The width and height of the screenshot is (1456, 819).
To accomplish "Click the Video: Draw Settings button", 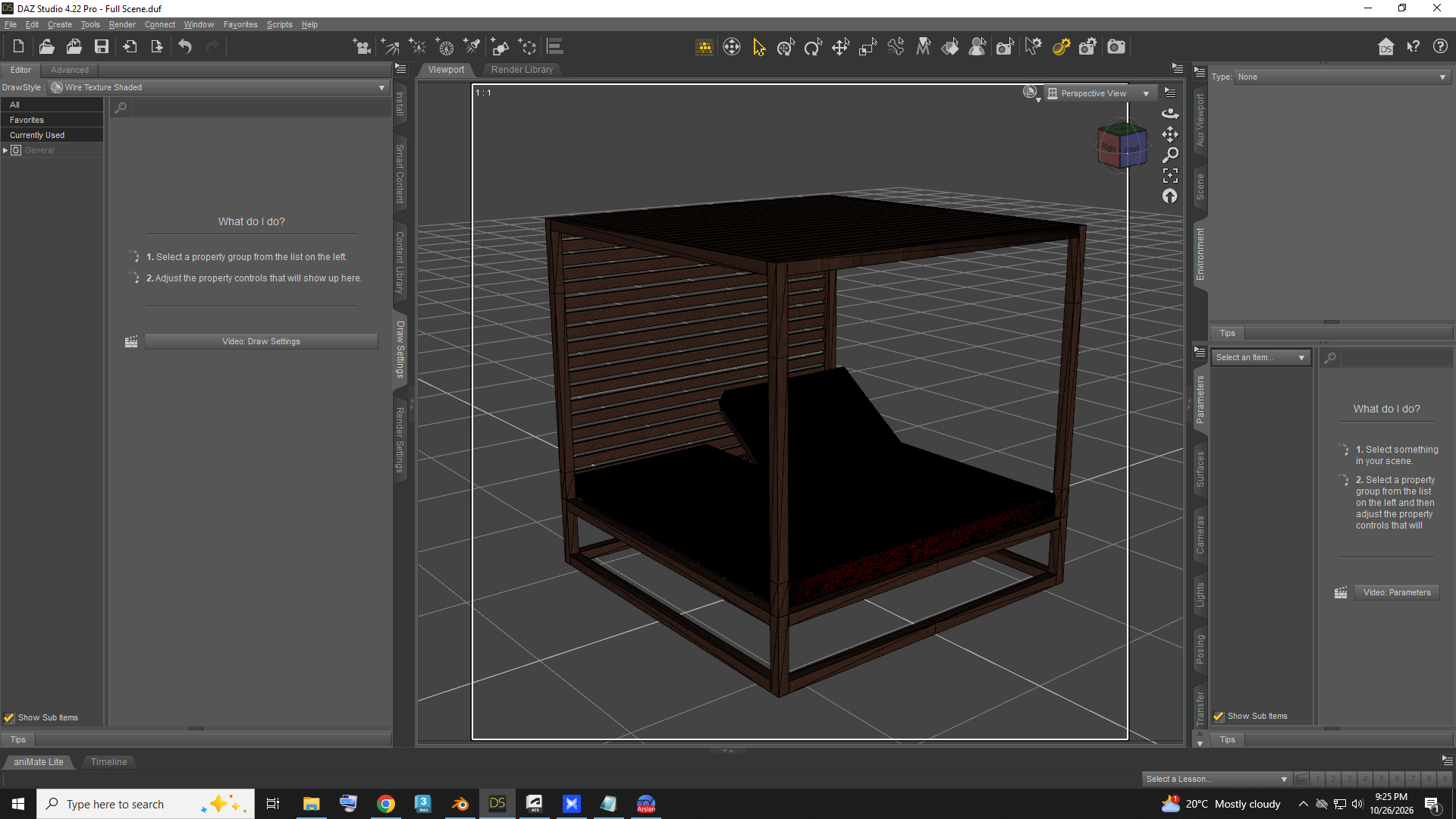I will click(261, 342).
